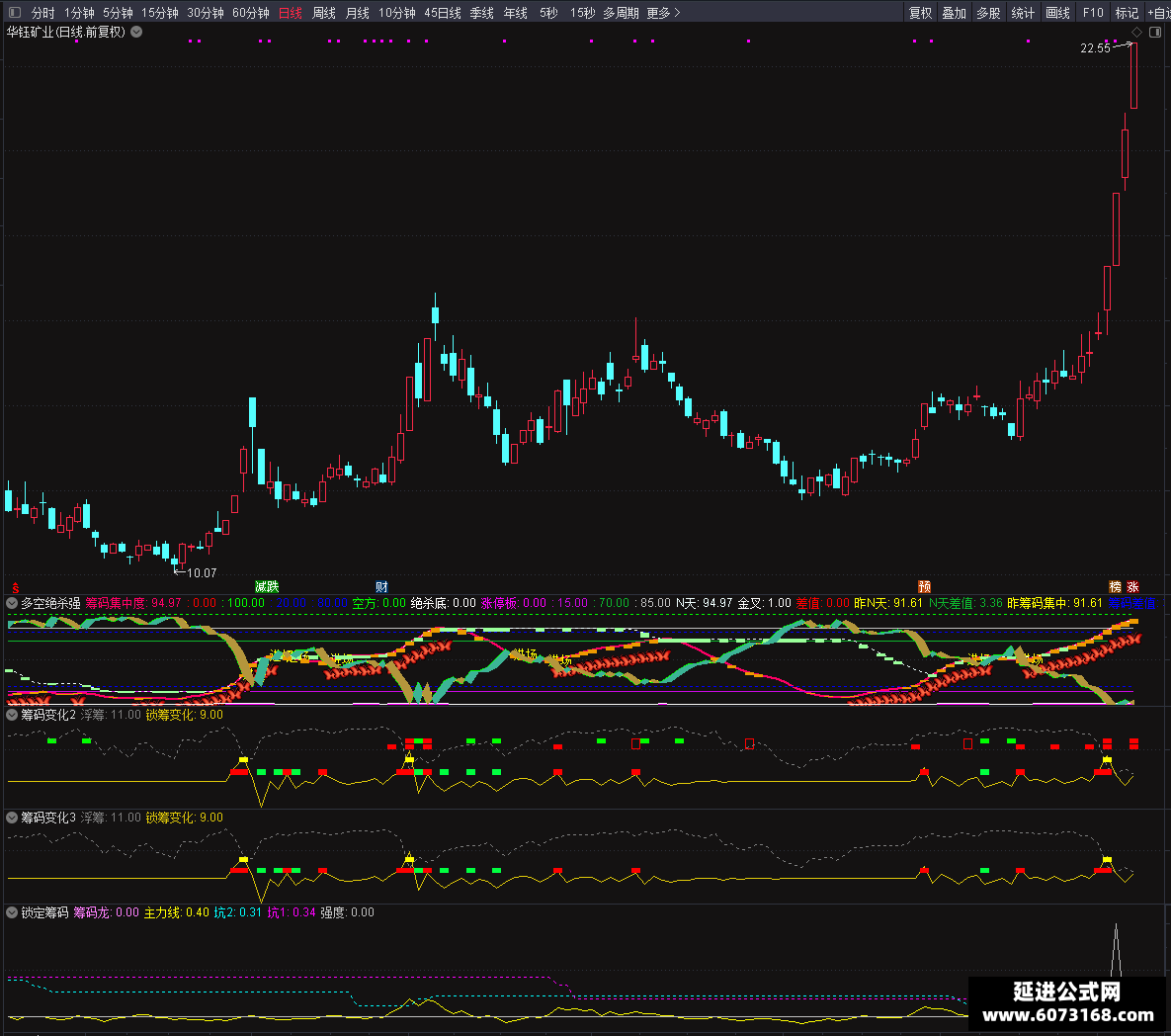Click the red 涨 marker icon
The height and width of the screenshot is (1036, 1171).
pyautogui.click(x=1132, y=586)
